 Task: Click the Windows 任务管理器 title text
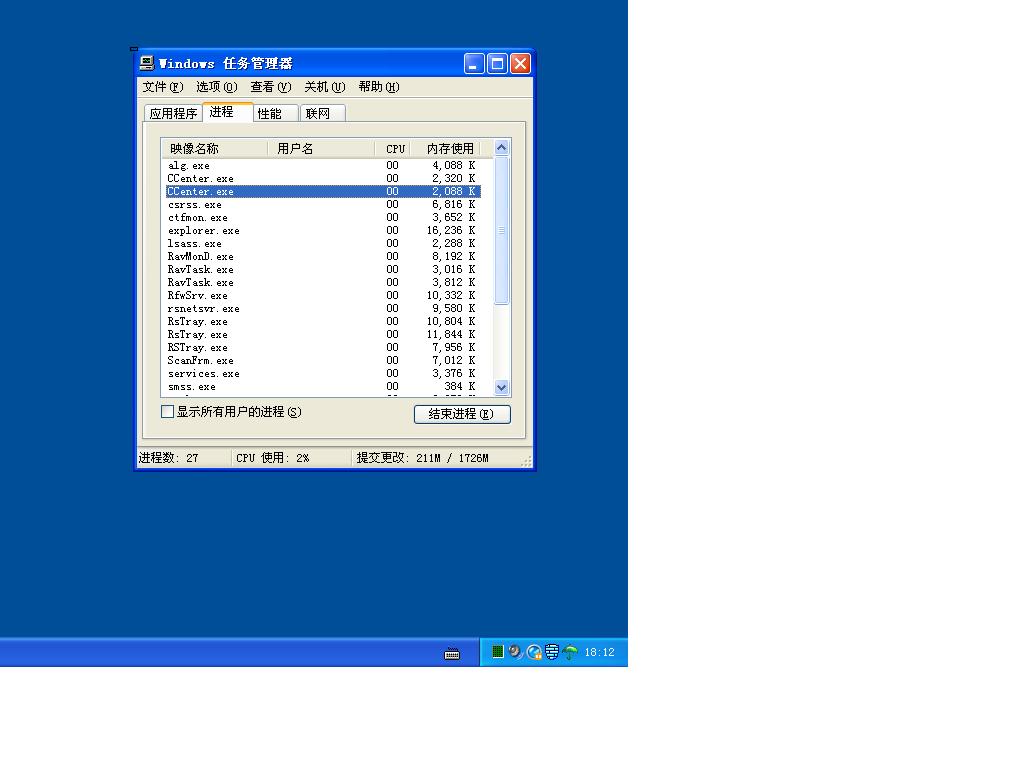point(226,63)
